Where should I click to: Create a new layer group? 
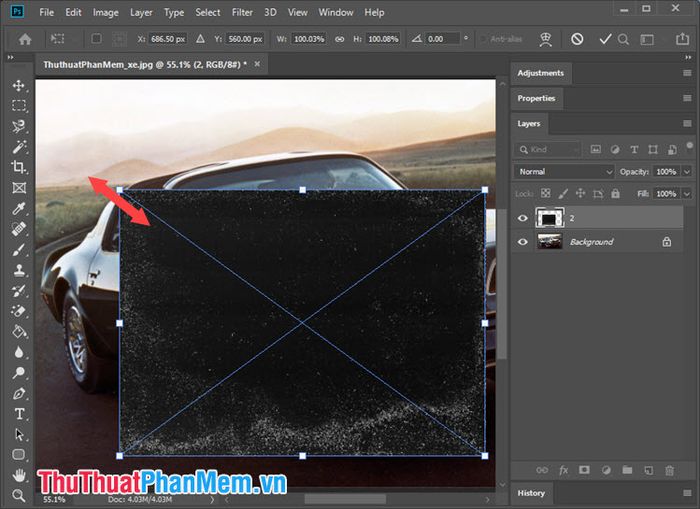point(627,470)
